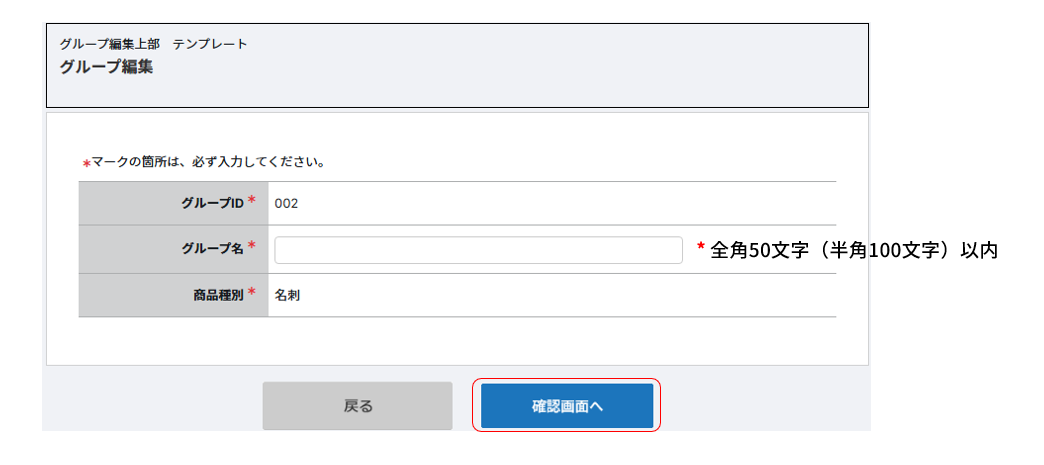Click red asterisk beside グループ名 label
The width and height of the screenshot is (1044, 465).
click(252, 247)
